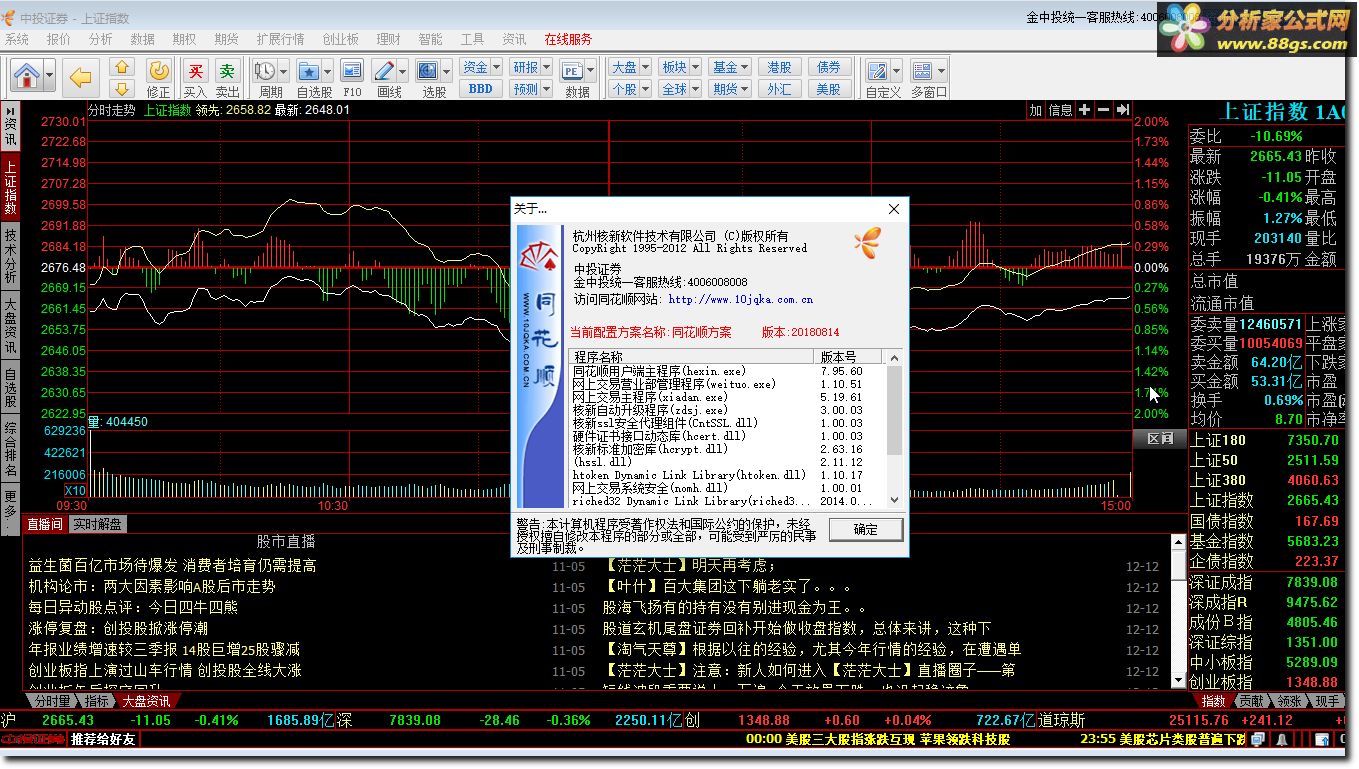Select the 技术分析 left sidebar tab
Screen dimensions: 1359x769
coord(10,257)
